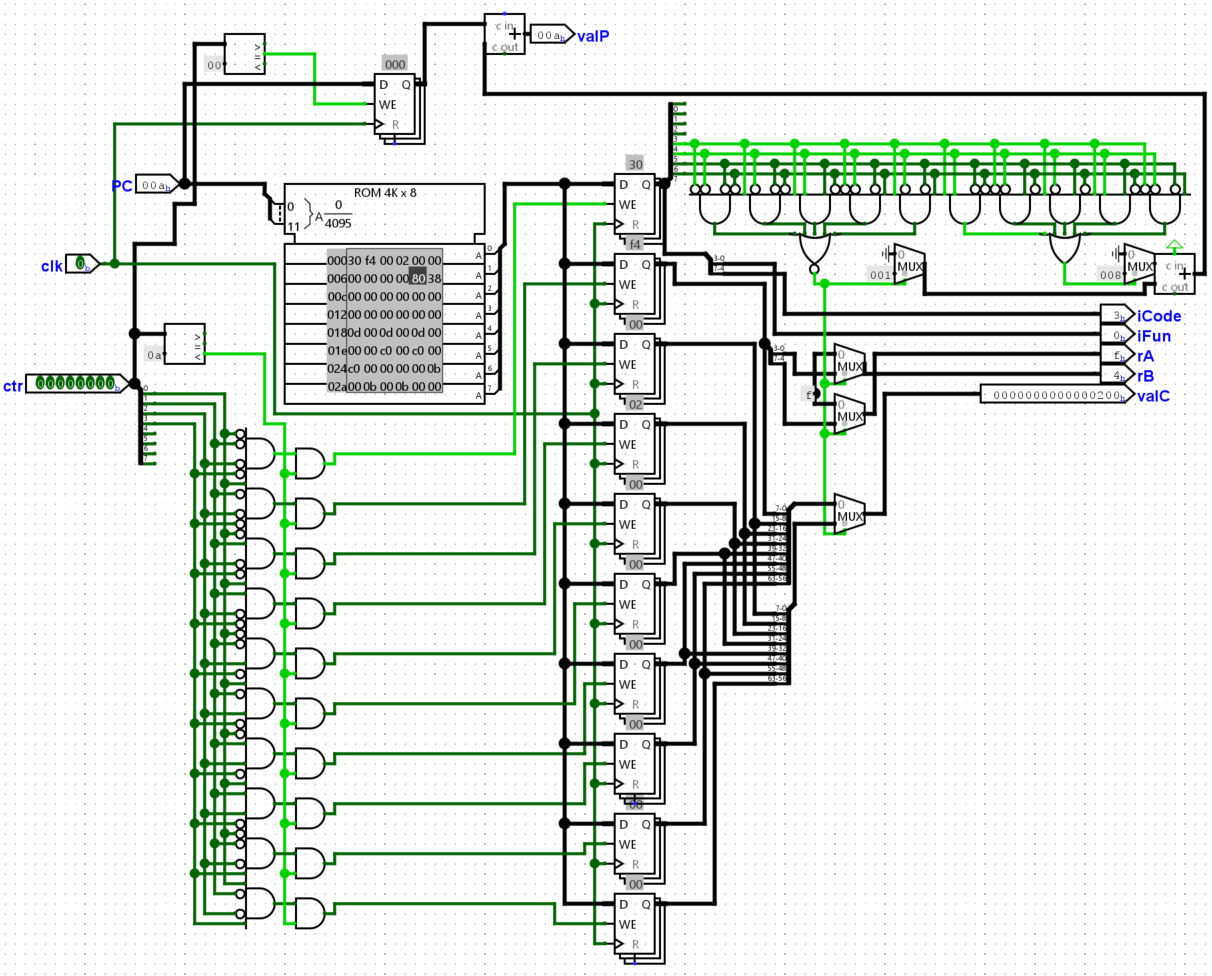
Task: Select the MUX driving the valC output
Action: pos(849,514)
